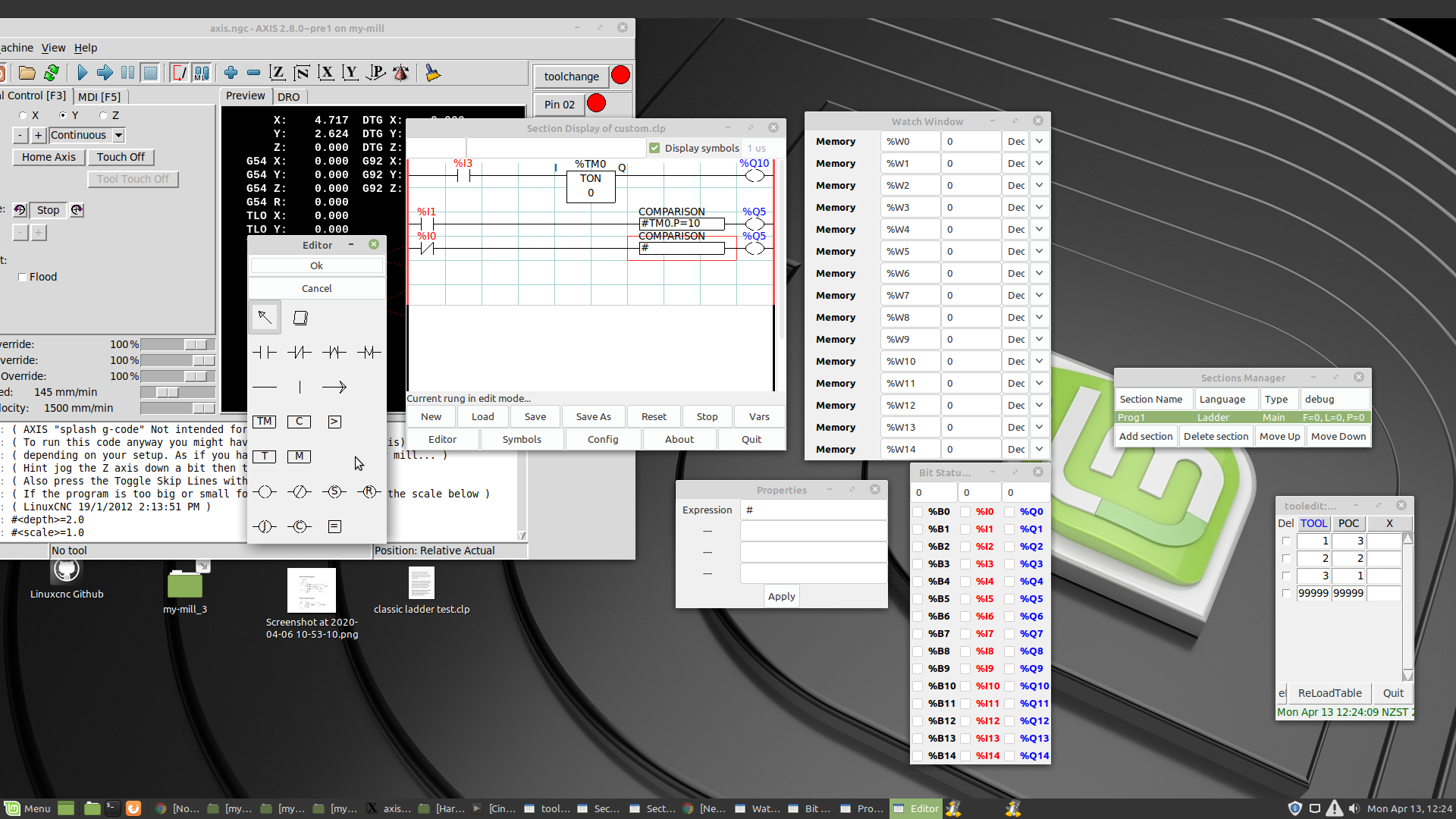Toggle optional pause M1 icon
Screen dimensions: 1456x819
click(x=202, y=73)
